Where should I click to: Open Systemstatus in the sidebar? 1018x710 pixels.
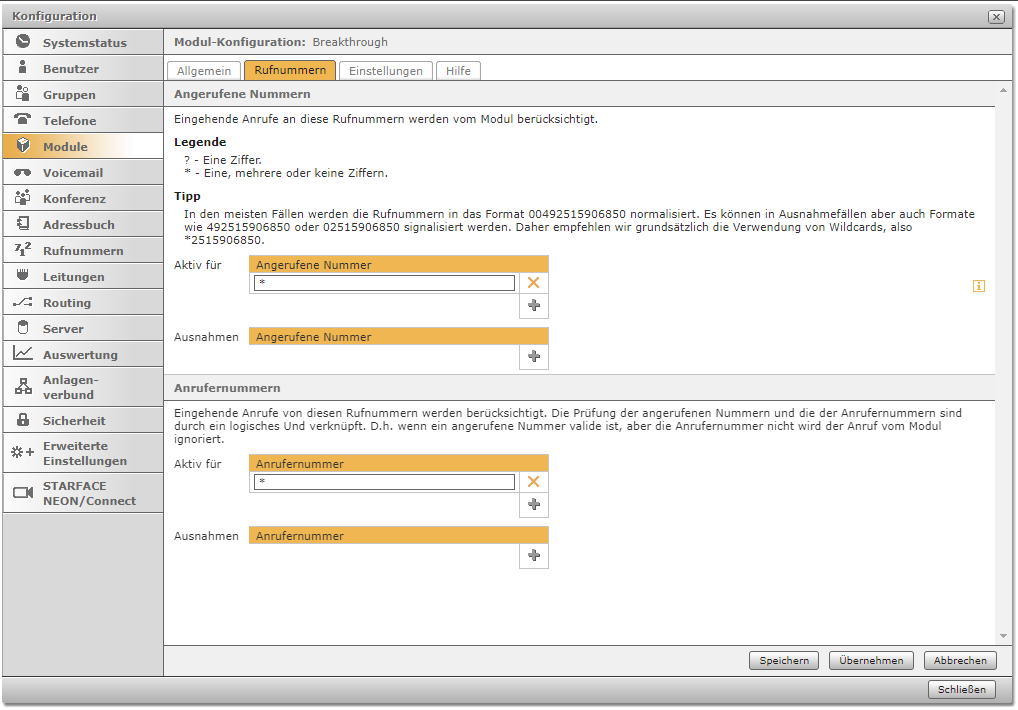click(x=83, y=43)
